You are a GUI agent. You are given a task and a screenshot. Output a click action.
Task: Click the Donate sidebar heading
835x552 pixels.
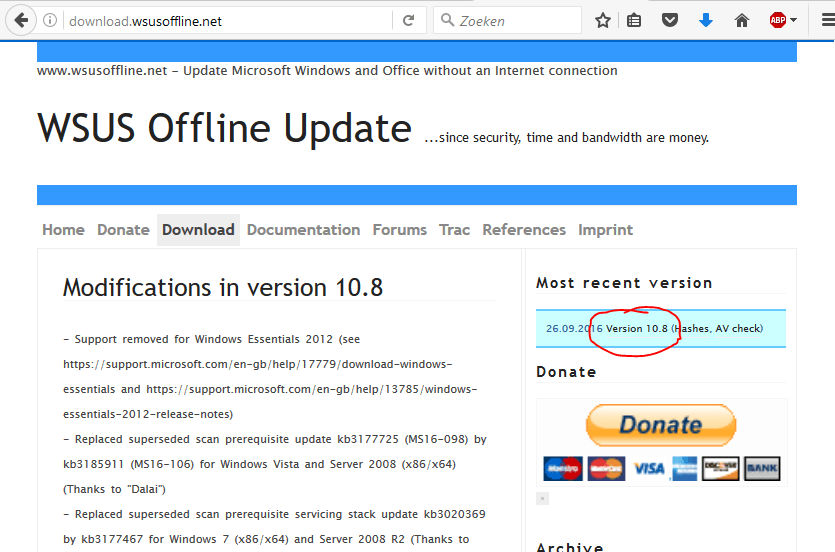tap(566, 372)
